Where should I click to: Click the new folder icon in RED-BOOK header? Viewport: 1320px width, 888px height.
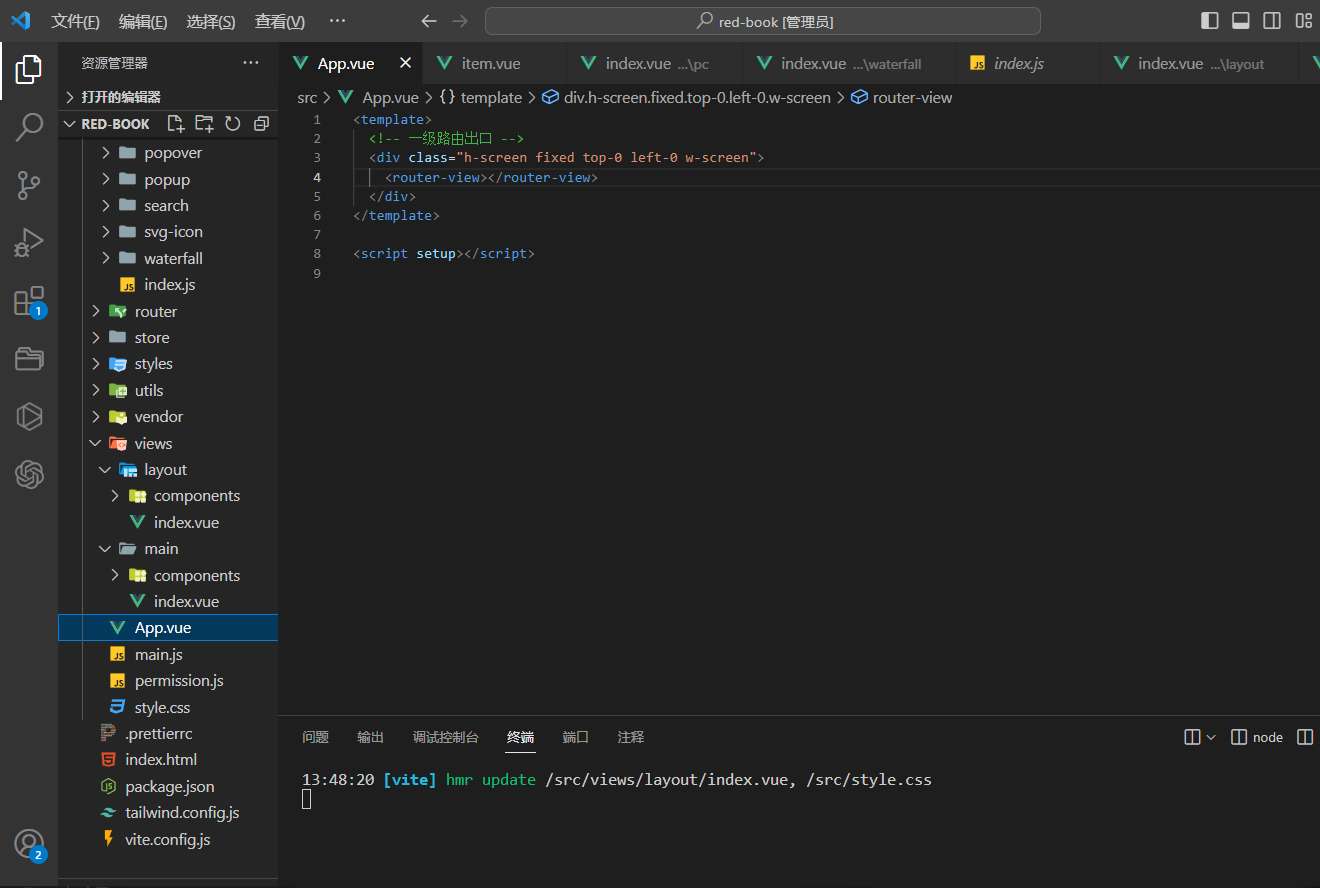click(204, 124)
